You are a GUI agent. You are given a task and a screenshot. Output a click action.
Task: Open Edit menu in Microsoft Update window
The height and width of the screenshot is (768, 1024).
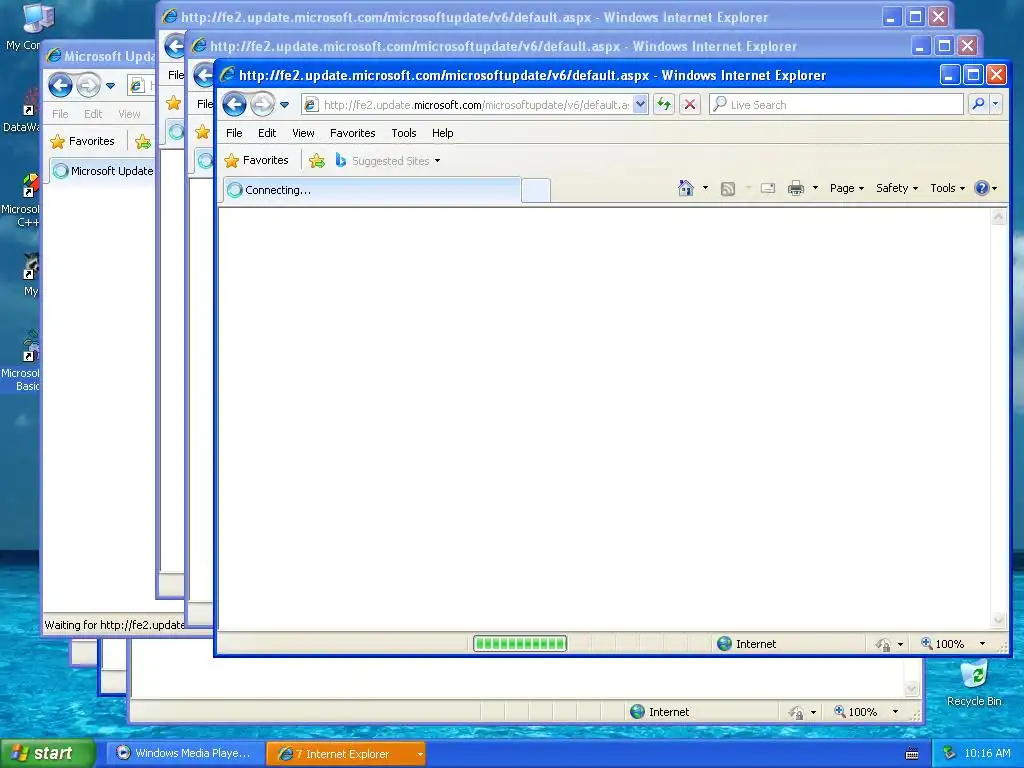point(93,114)
